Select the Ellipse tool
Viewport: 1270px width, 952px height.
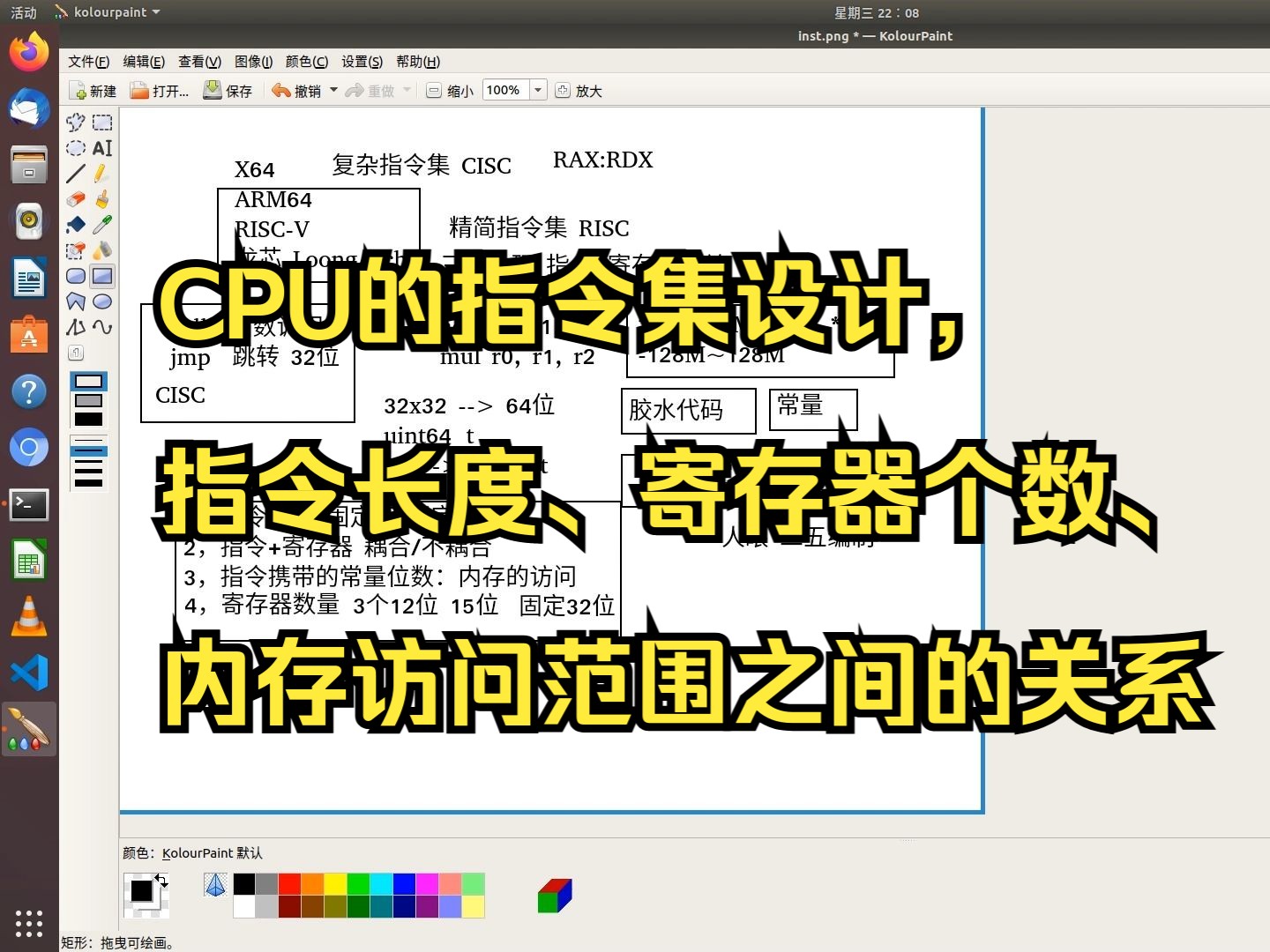point(102,301)
